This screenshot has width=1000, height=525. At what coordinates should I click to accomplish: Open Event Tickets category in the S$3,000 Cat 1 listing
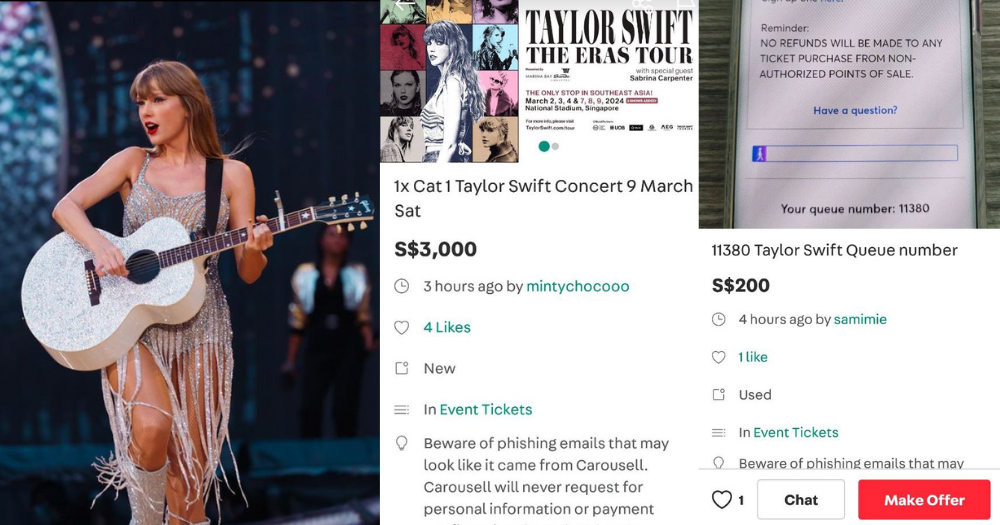click(x=486, y=410)
